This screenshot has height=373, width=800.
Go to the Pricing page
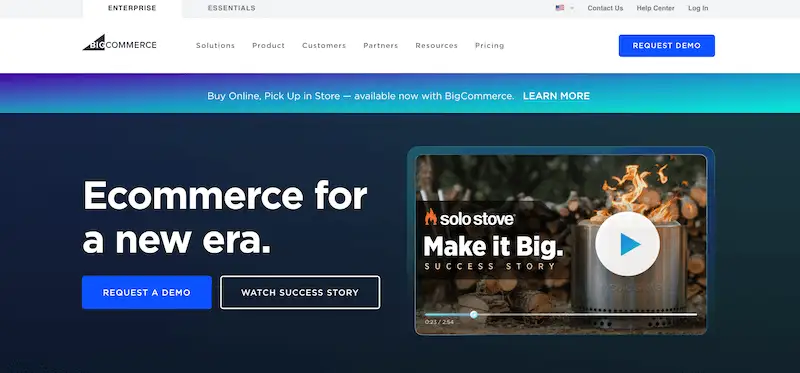click(x=489, y=45)
